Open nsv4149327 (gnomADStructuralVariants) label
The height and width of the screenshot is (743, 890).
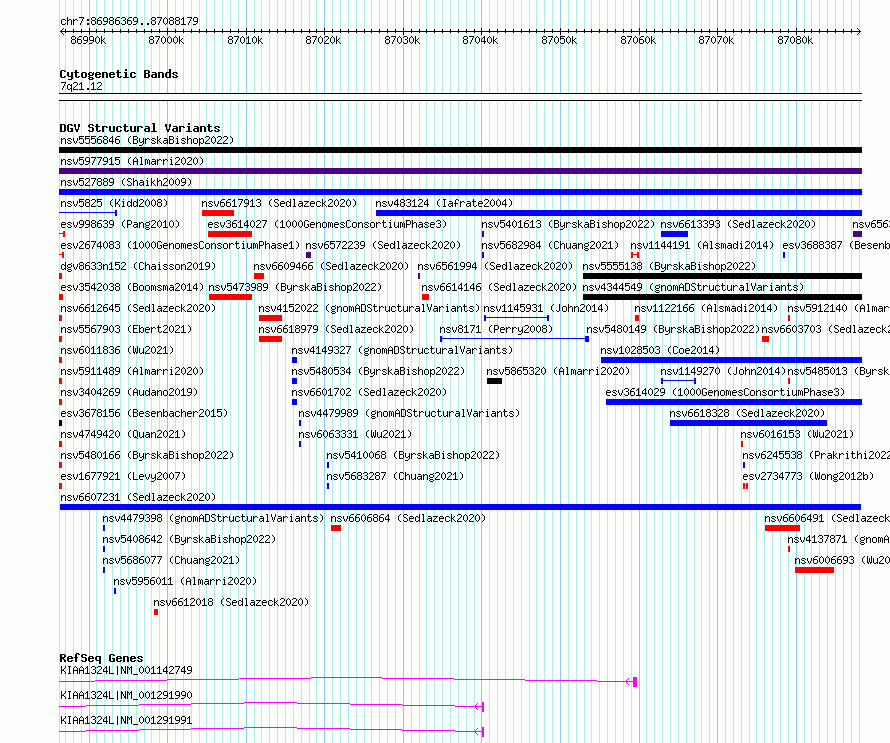click(402, 350)
